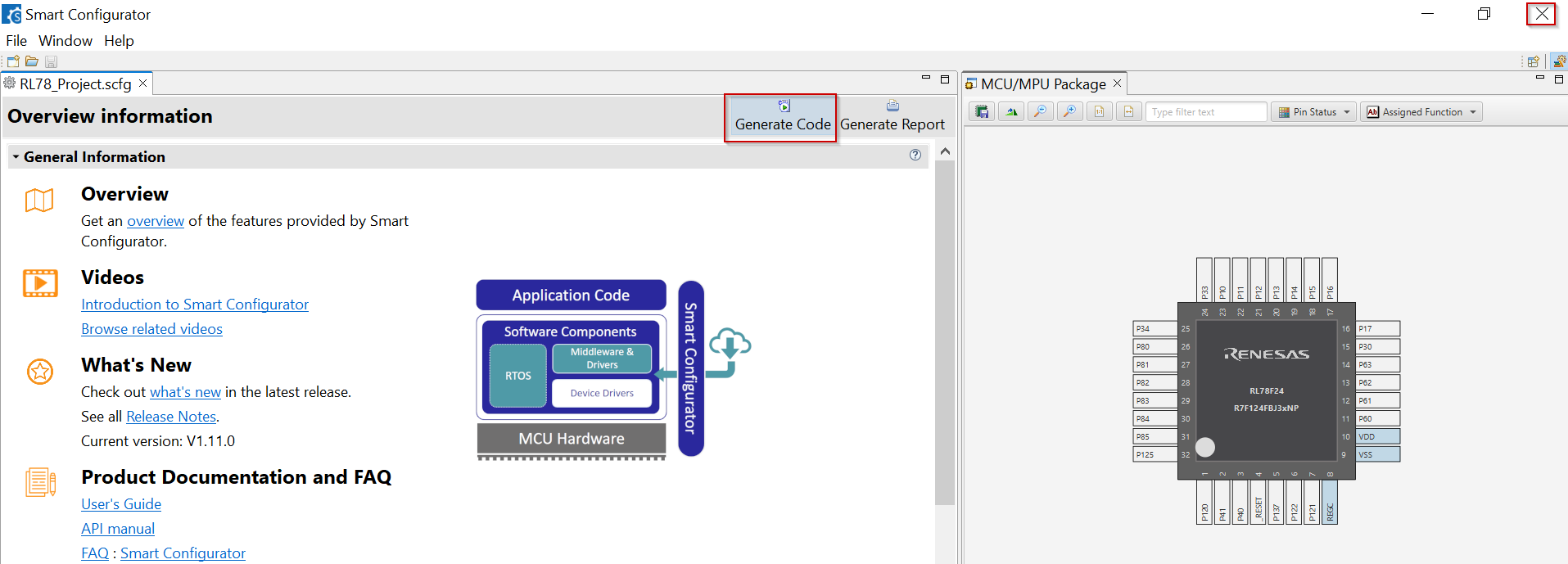Click the MCU Hardware diagram block
This screenshot has width=1568, height=564.
click(x=571, y=439)
